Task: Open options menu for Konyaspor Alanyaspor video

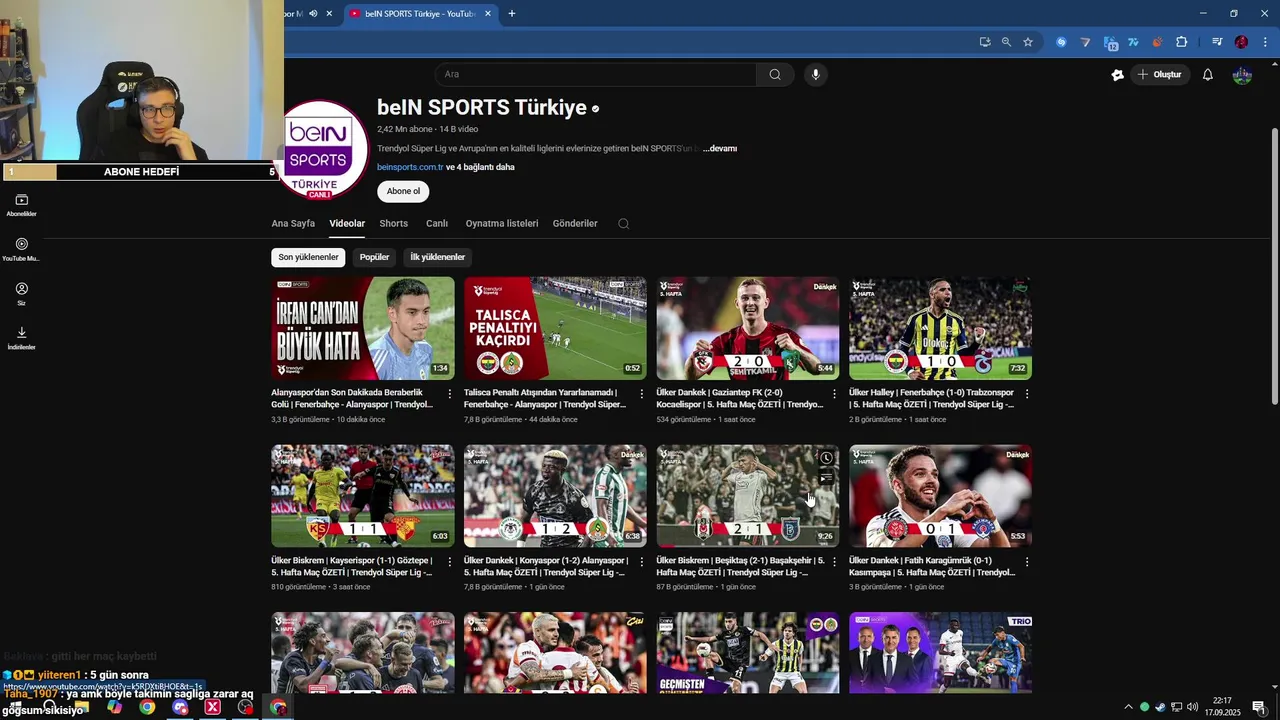Action: tap(642, 562)
